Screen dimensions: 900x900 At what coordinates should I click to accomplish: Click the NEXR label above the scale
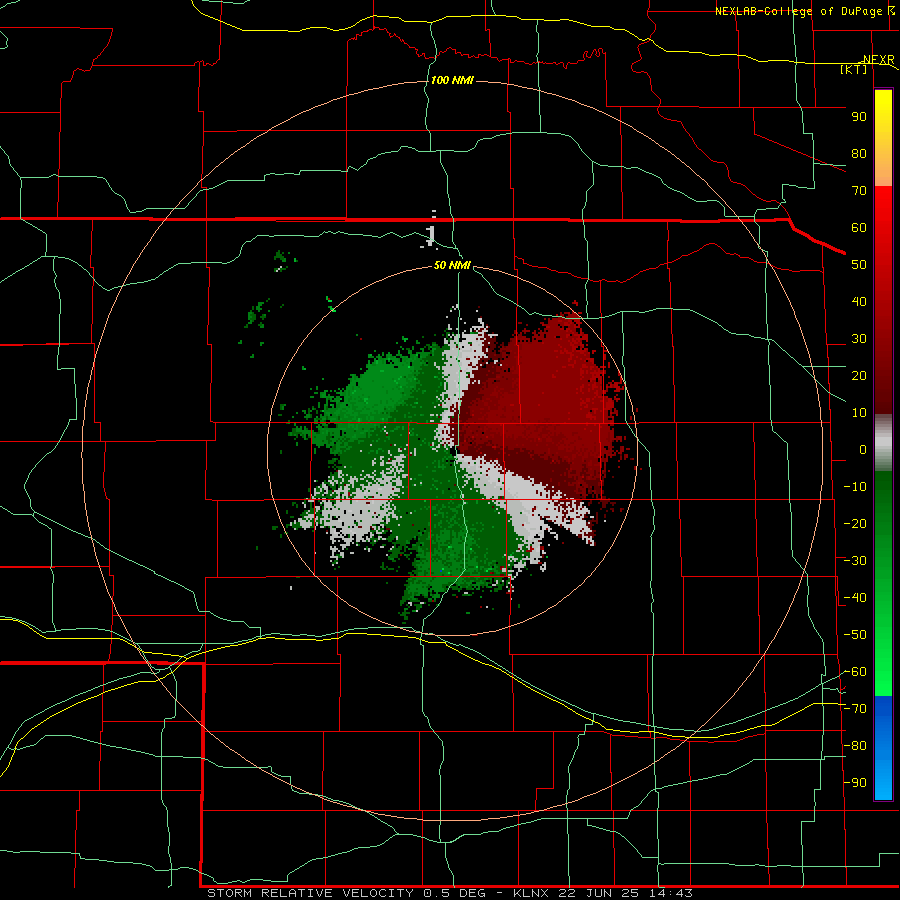click(x=878, y=60)
